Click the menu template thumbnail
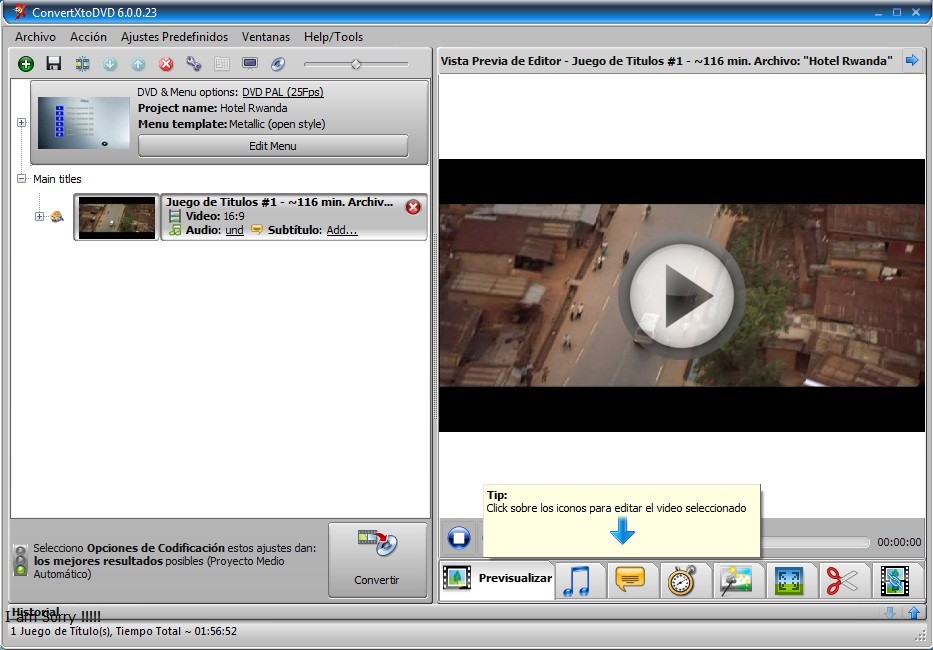933x650 pixels. click(x=83, y=123)
